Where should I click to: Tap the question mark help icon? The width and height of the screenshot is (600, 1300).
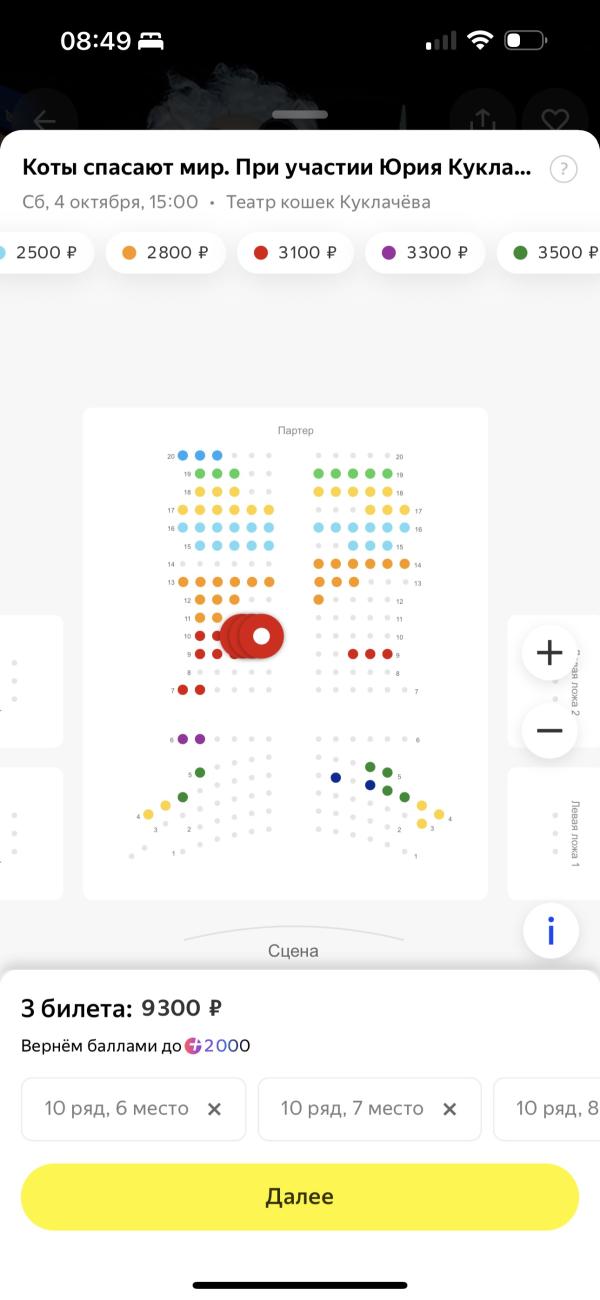point(564,169)
